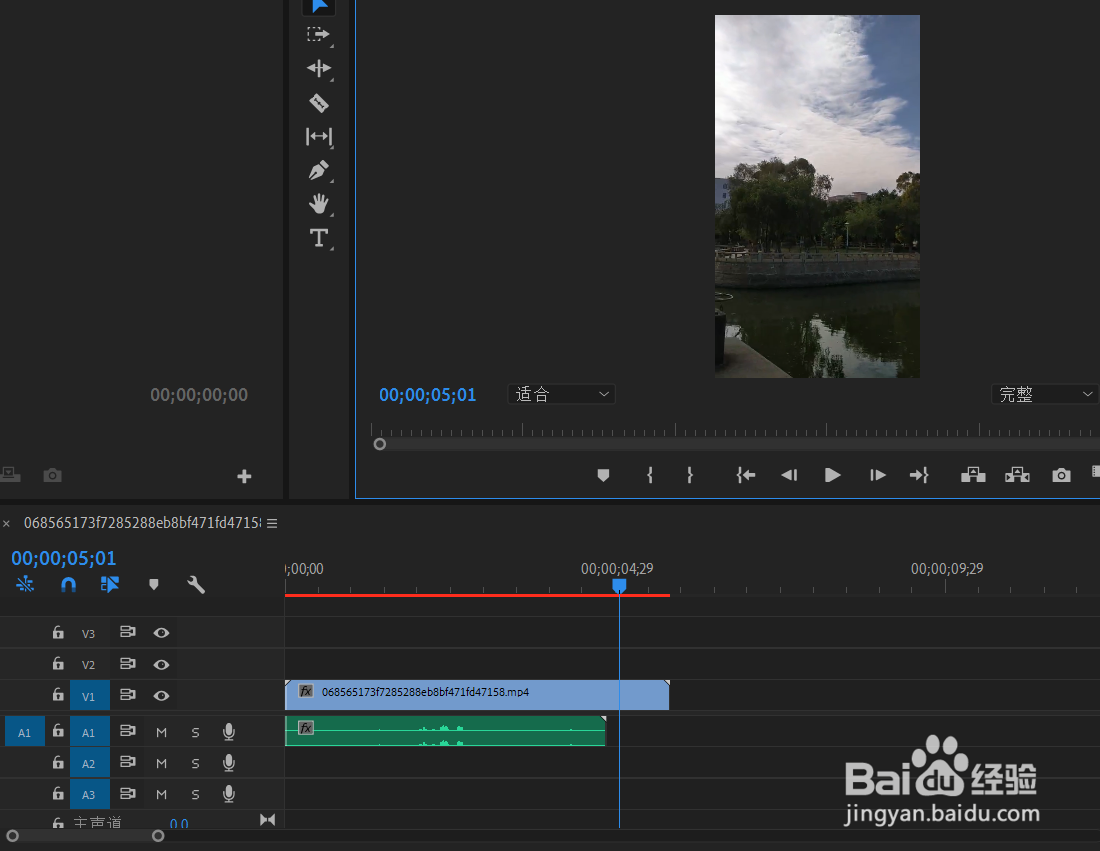Toggle Linked Selection in timeline
Image resolution: width=1100 pixels, height=851 pixels.
(x=110, y=584)
